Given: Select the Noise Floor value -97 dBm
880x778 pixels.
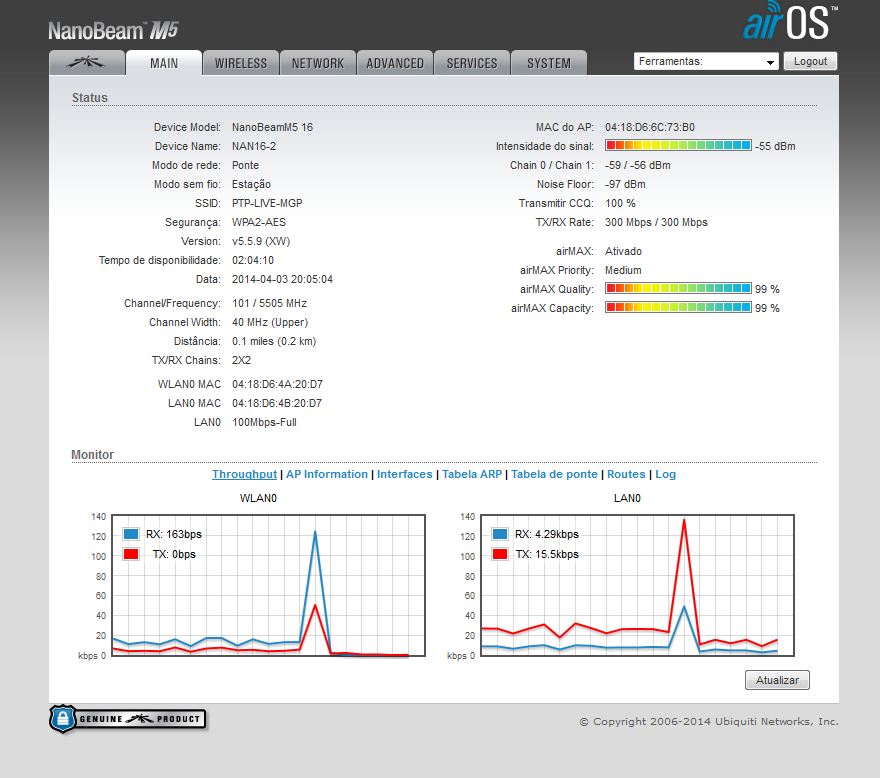Looking at the screenshot, I should (x=625, y=184).
